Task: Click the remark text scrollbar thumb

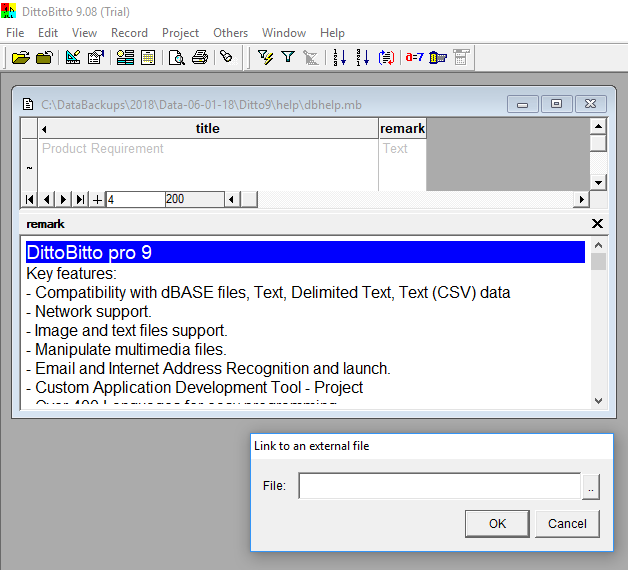Action: [x=598, y=262]
